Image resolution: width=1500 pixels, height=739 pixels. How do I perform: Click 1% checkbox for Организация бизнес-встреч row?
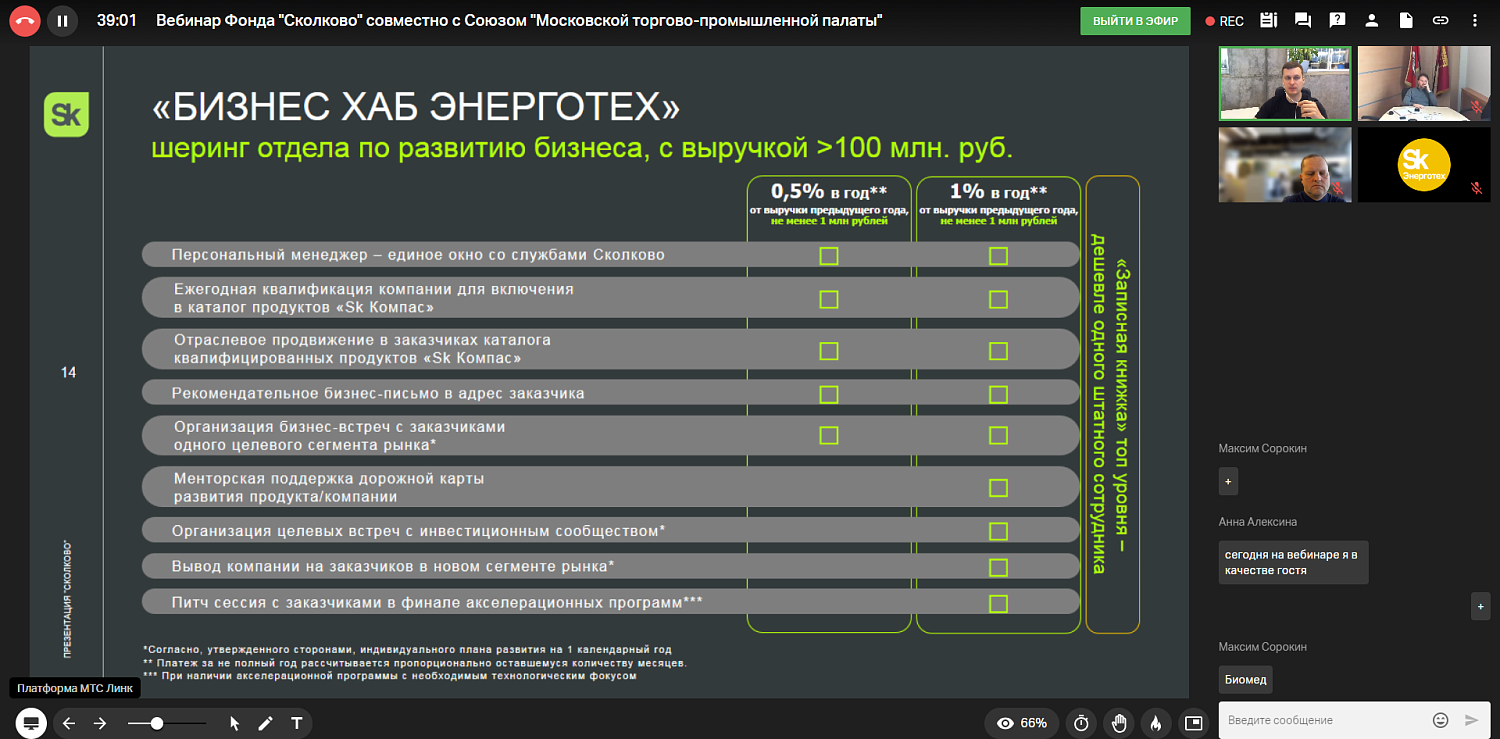pyautogui.click(x=998, y=435)
